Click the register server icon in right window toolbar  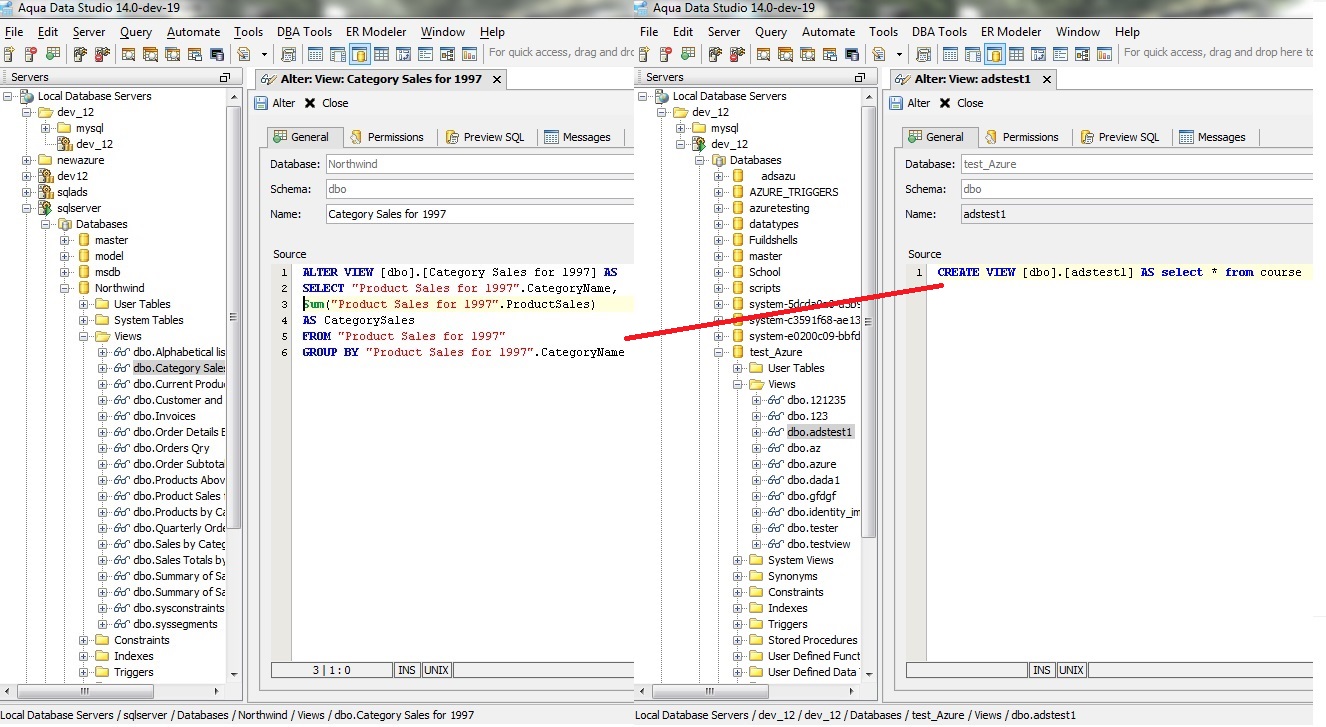coord(644,53)
